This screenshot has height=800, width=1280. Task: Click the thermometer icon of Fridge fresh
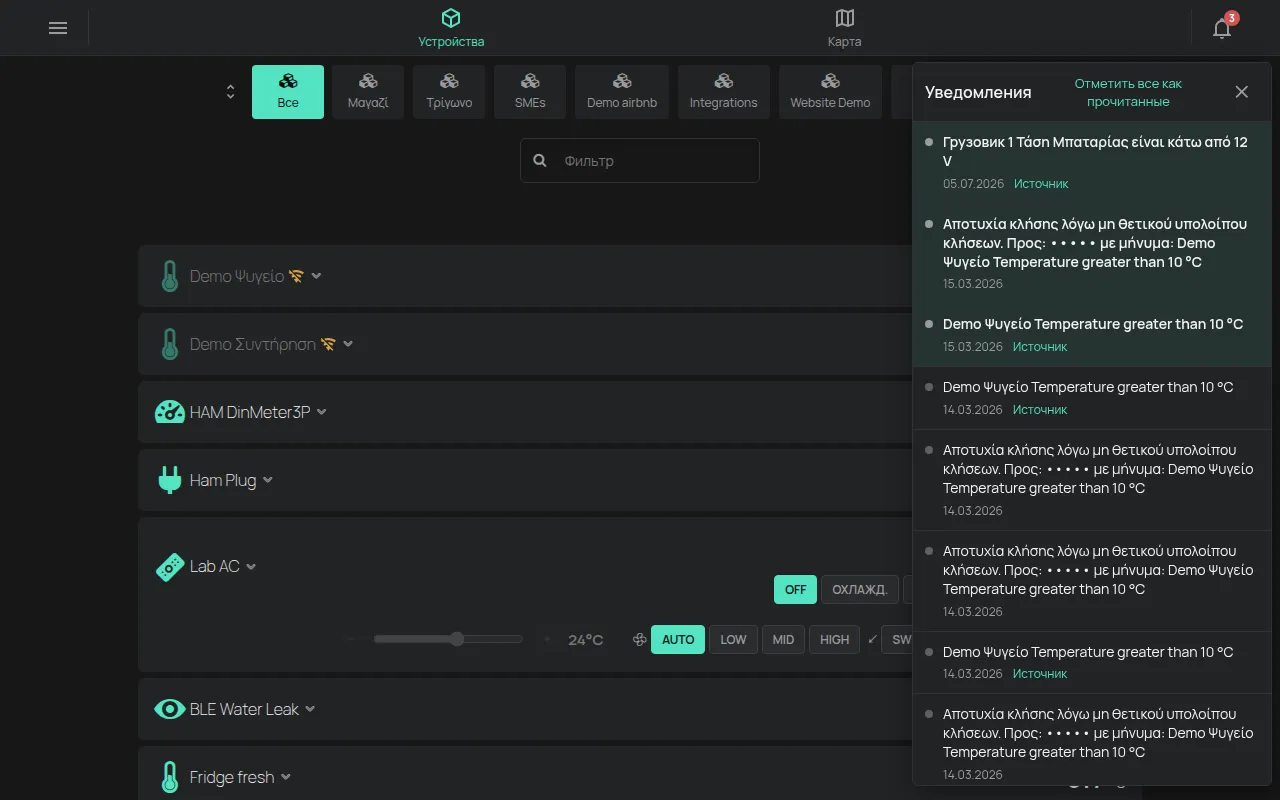tap(170, 777)
